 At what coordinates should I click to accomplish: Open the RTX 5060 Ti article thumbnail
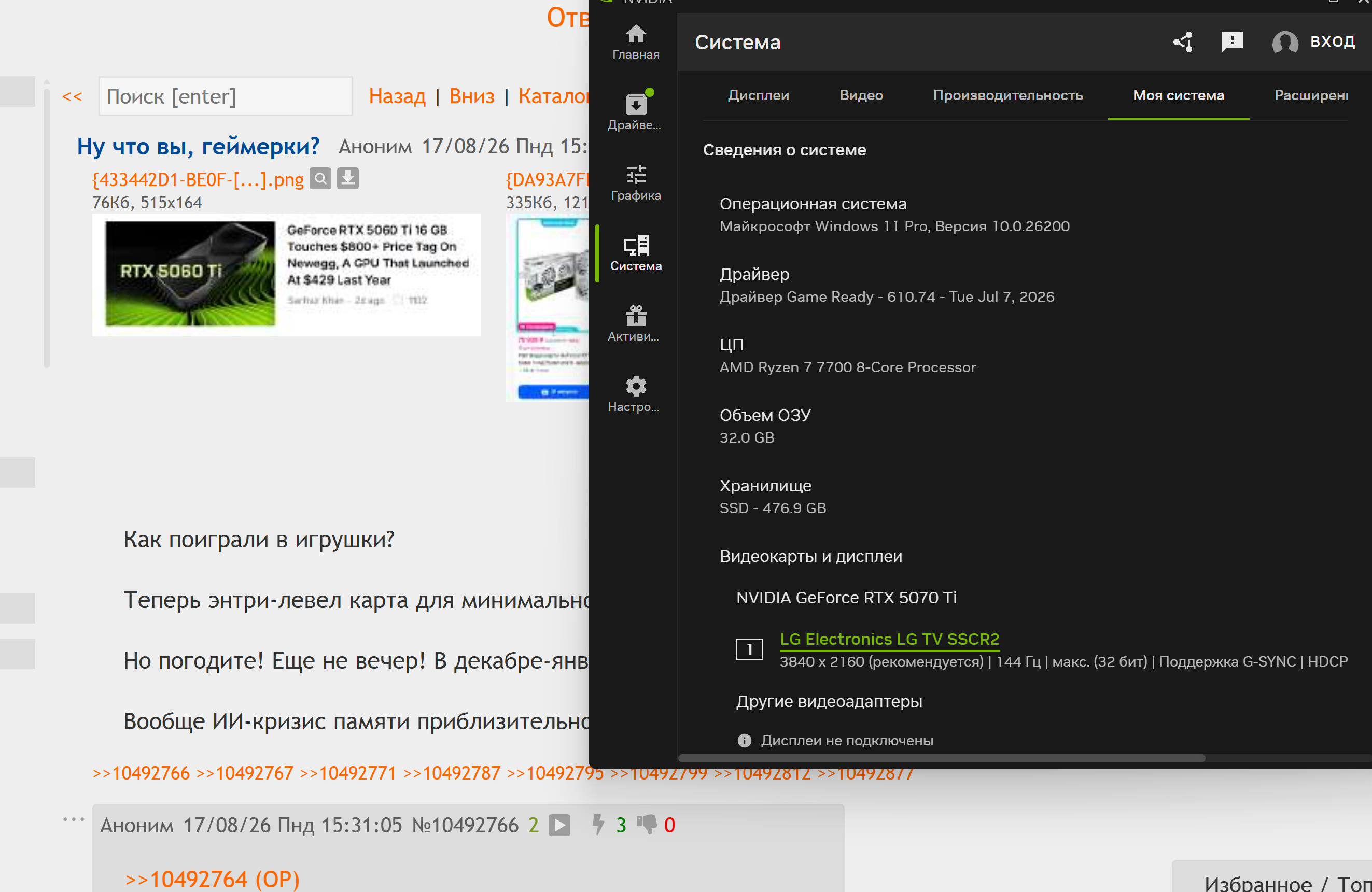[286, 275]
